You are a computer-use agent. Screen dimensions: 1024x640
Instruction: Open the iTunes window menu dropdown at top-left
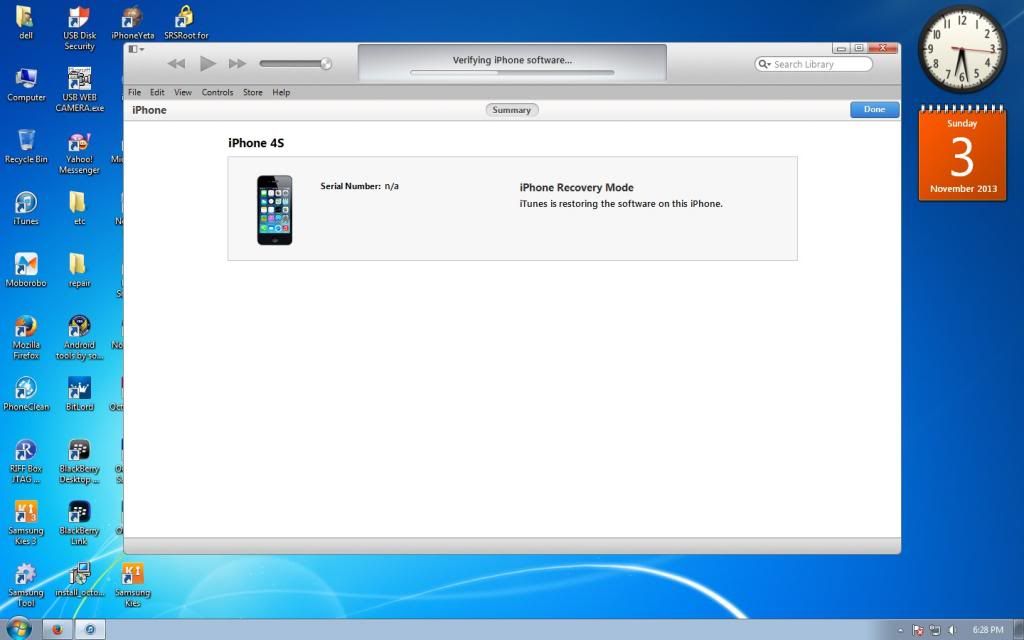137,49
